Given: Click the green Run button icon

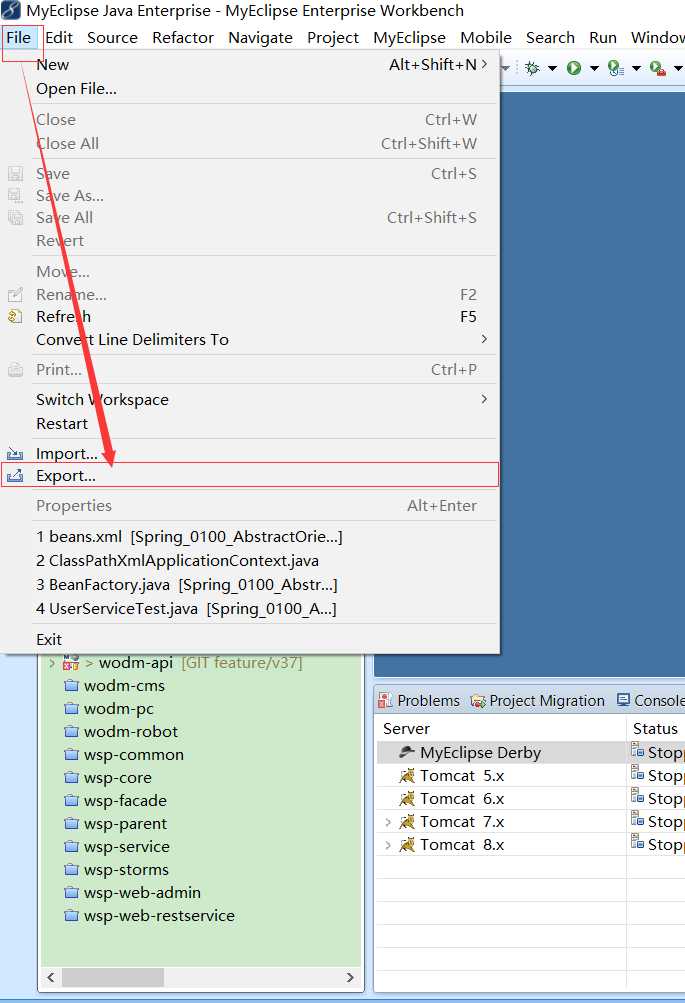Looking at the screenshot, I should [574, 68].
